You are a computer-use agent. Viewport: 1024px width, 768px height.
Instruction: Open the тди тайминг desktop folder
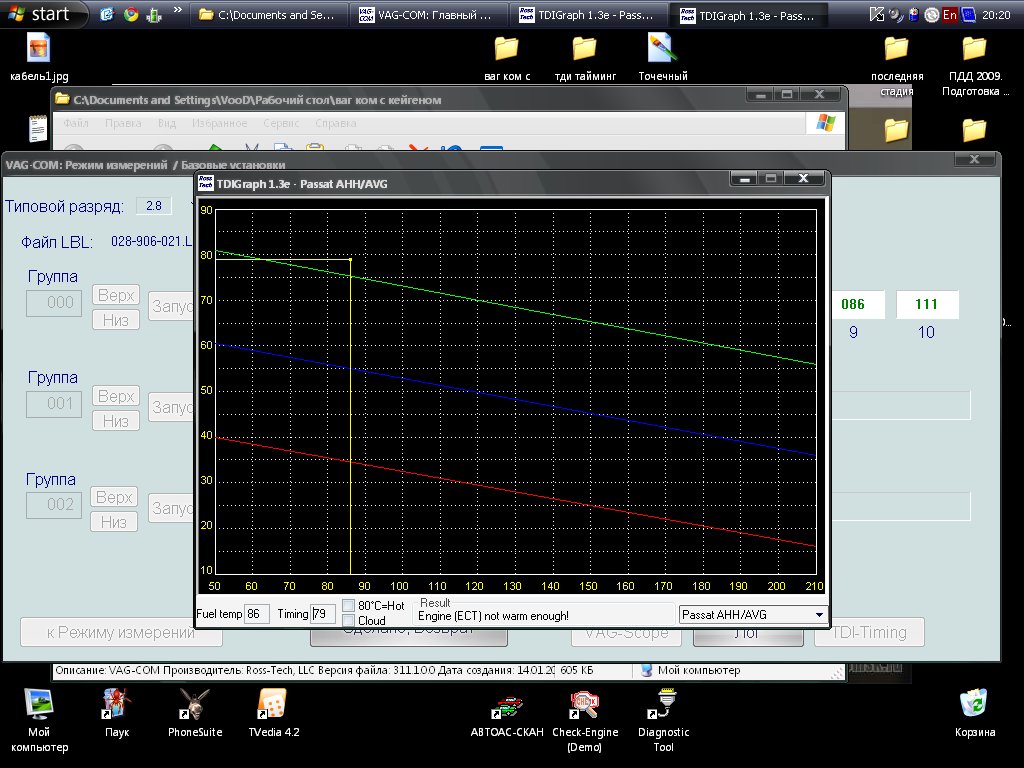point(585,57)
